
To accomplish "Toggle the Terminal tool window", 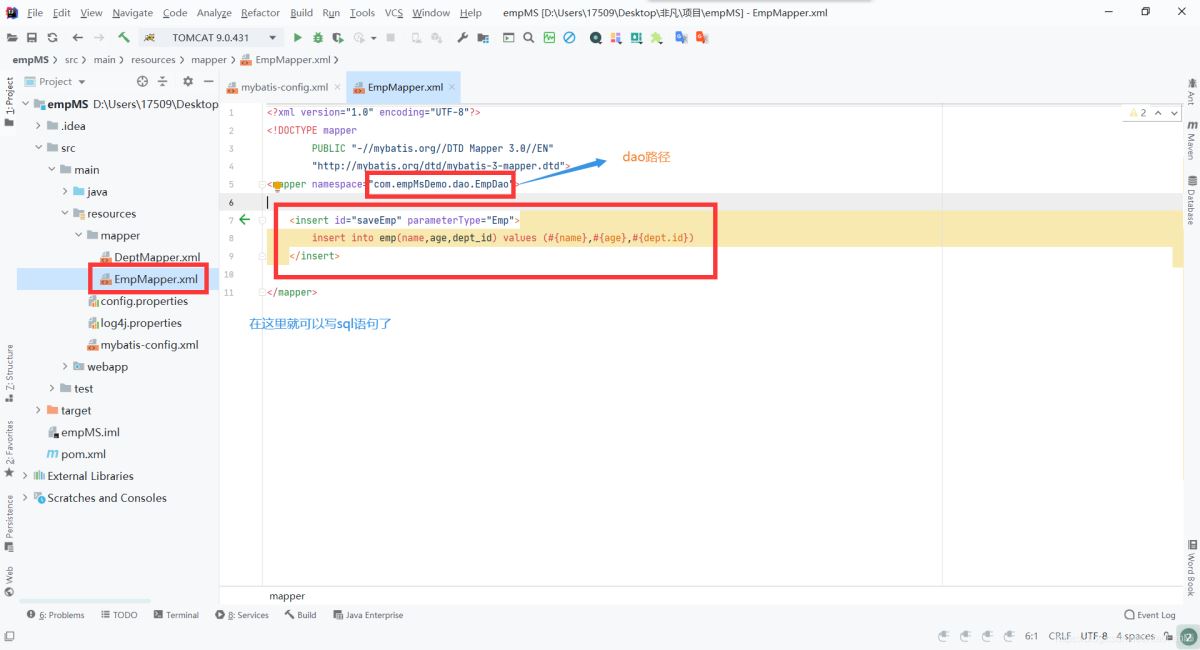I will pyautogui.click(x=175, y=615).
